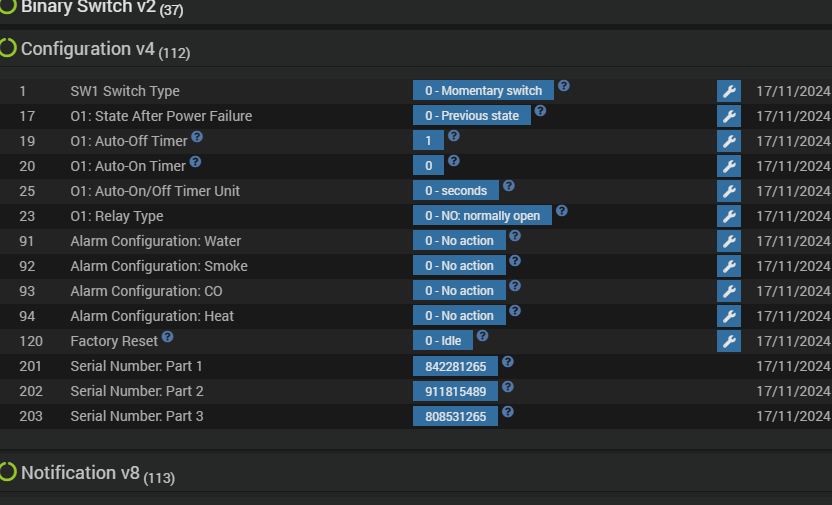Viewport: 832px width, 505px height.
Task: Click help icon beside Auto-Off Timer label
Action: coord(197,137)
